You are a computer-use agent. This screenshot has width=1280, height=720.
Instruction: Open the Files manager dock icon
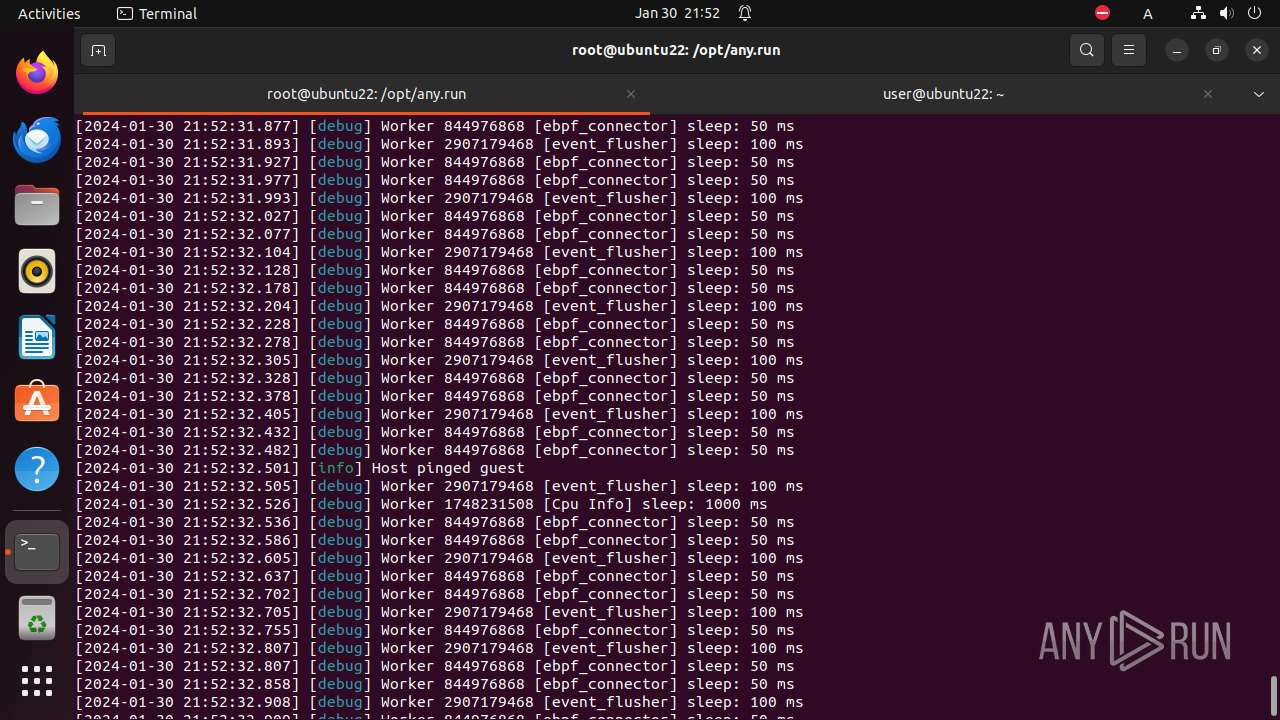point(37,205)
